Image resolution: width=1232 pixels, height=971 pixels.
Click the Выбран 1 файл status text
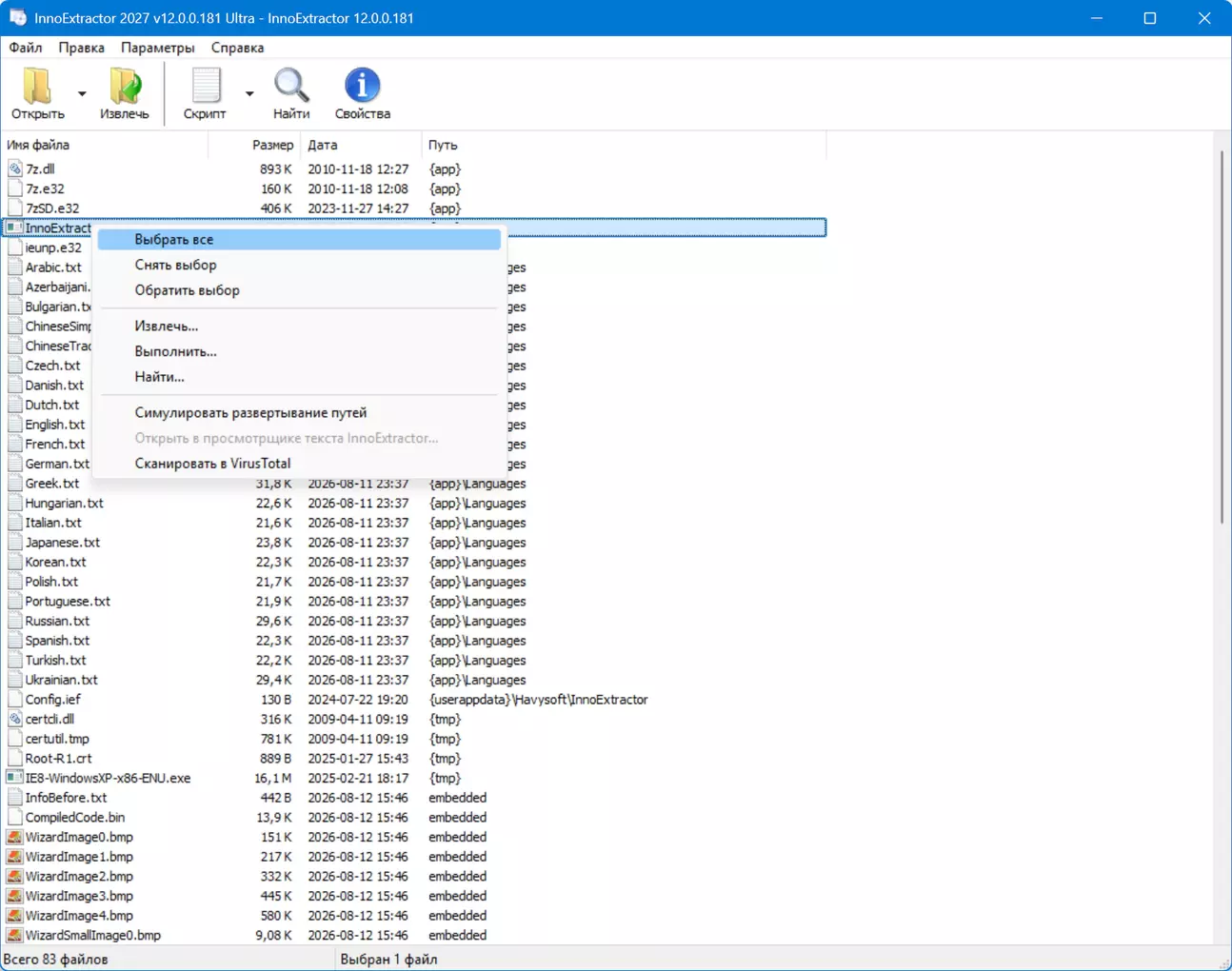point(388,959)
